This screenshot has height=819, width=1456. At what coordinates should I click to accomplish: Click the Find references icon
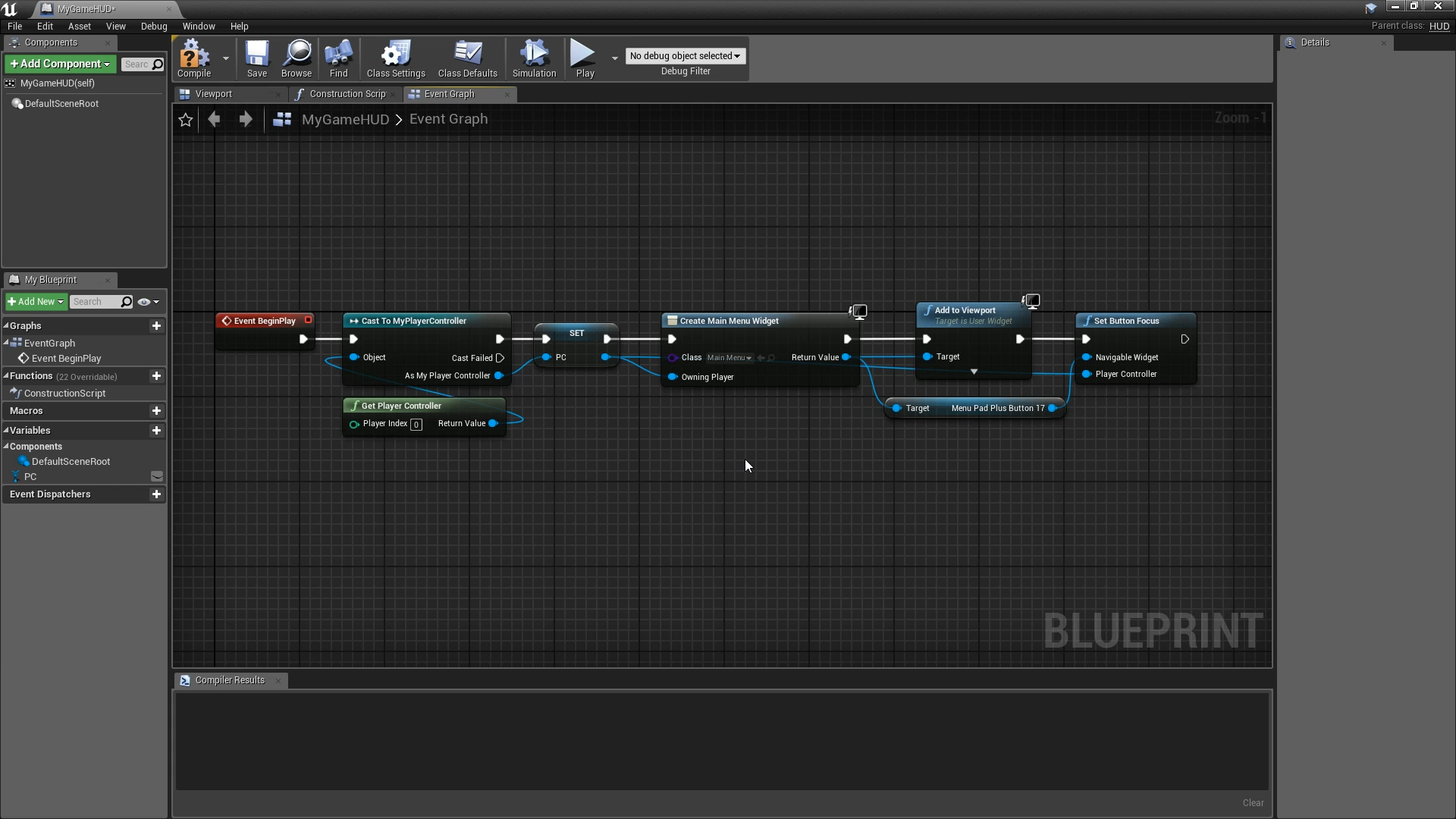338,58
